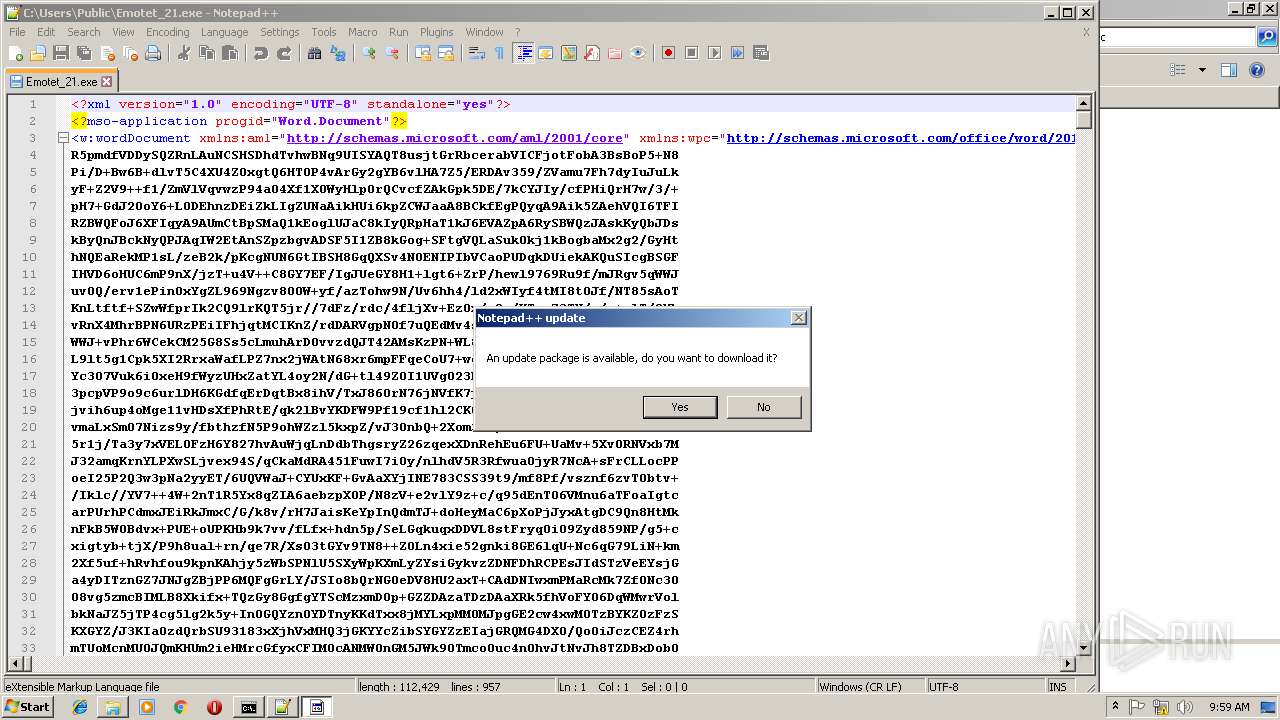Screen dimensions: 1280x720
Task: Close the Notepad++ update dialog
Action: point(798,318)
